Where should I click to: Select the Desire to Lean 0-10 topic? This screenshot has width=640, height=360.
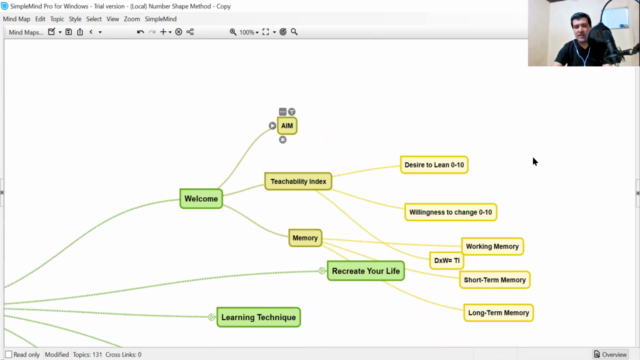coord(434,165)
